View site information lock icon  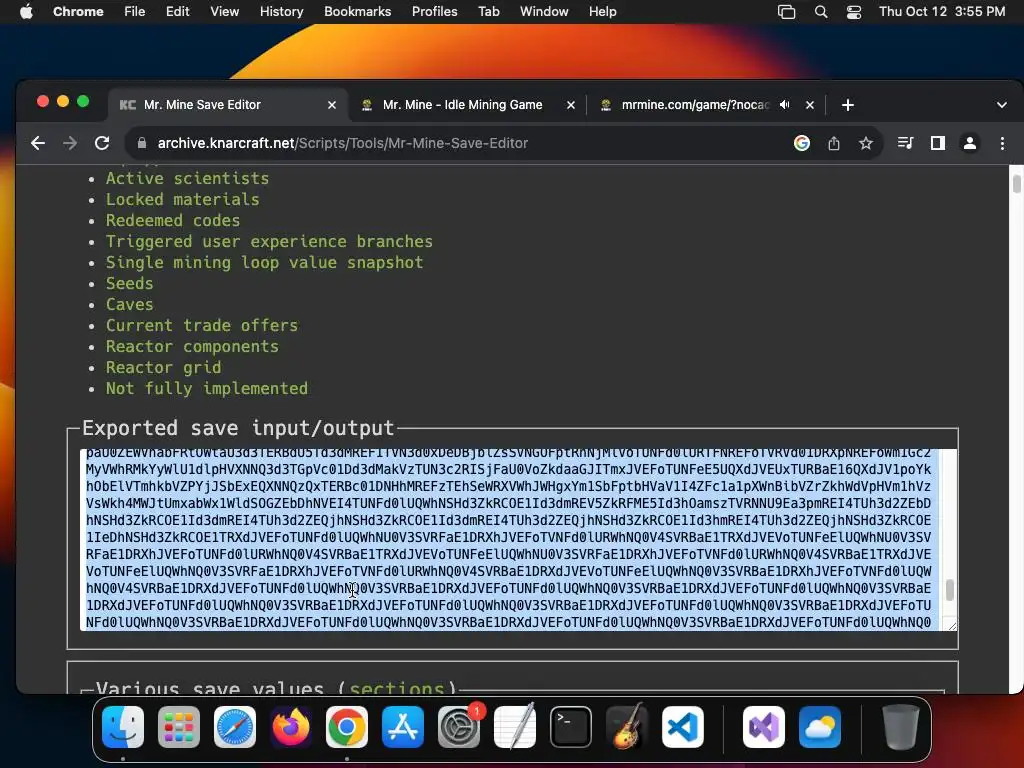point(141,143)
